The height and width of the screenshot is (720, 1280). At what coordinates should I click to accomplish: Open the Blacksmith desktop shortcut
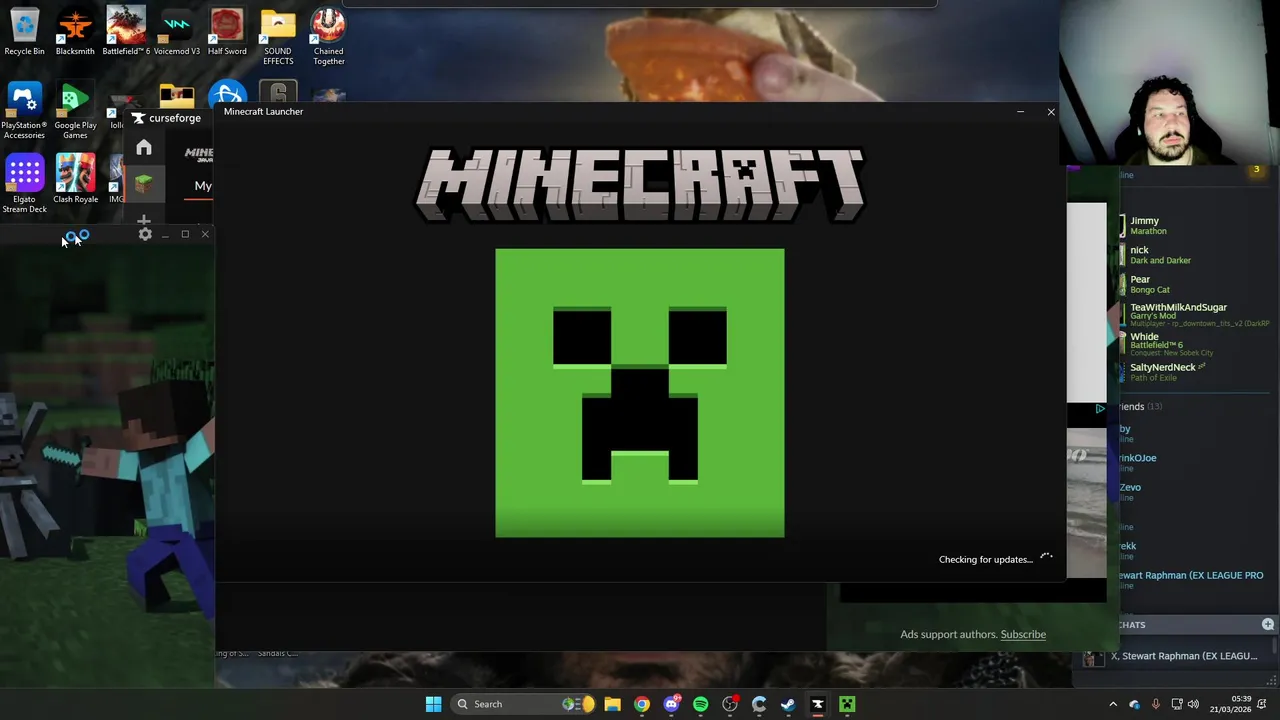(x=75, y=32)
